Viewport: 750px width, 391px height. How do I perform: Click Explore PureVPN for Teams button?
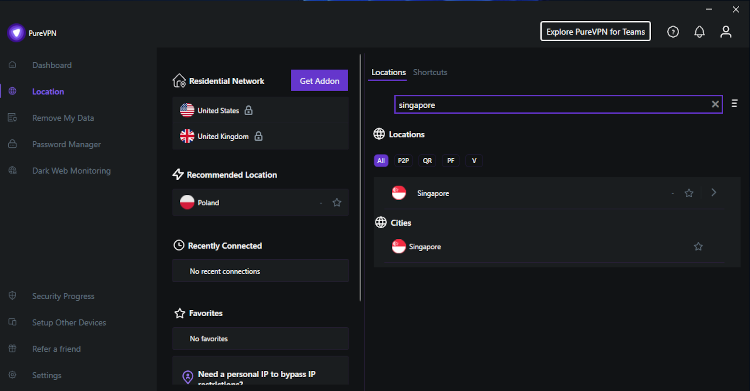[596, 32]
